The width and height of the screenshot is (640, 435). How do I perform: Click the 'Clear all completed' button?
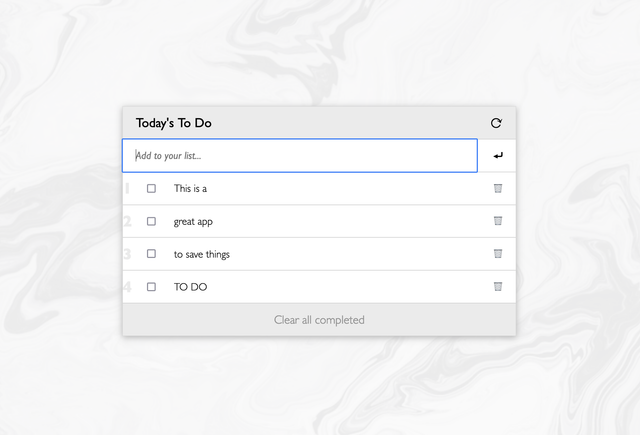[x=319, y=320]
